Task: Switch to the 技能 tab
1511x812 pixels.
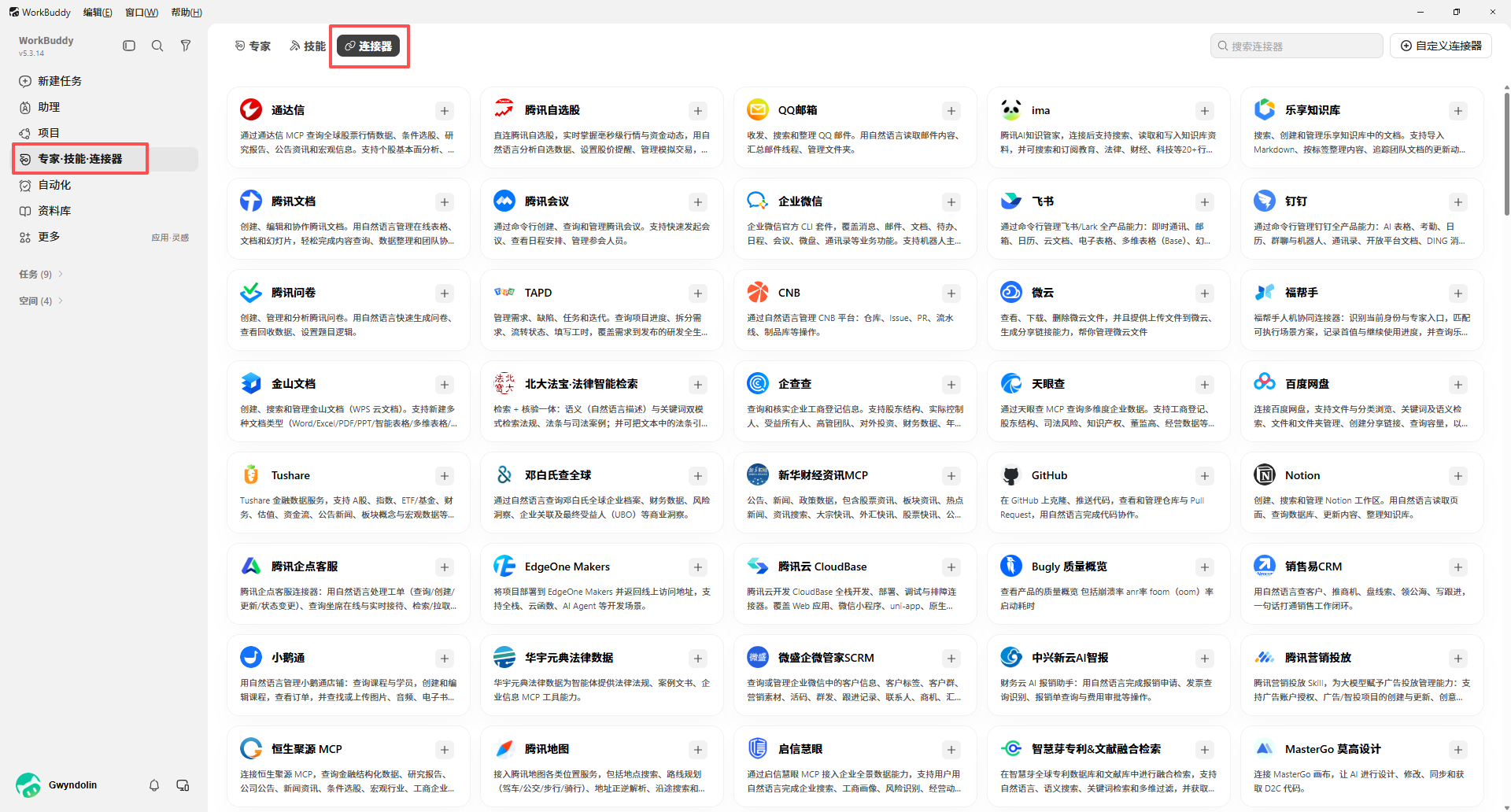Action: coord(308,46)
